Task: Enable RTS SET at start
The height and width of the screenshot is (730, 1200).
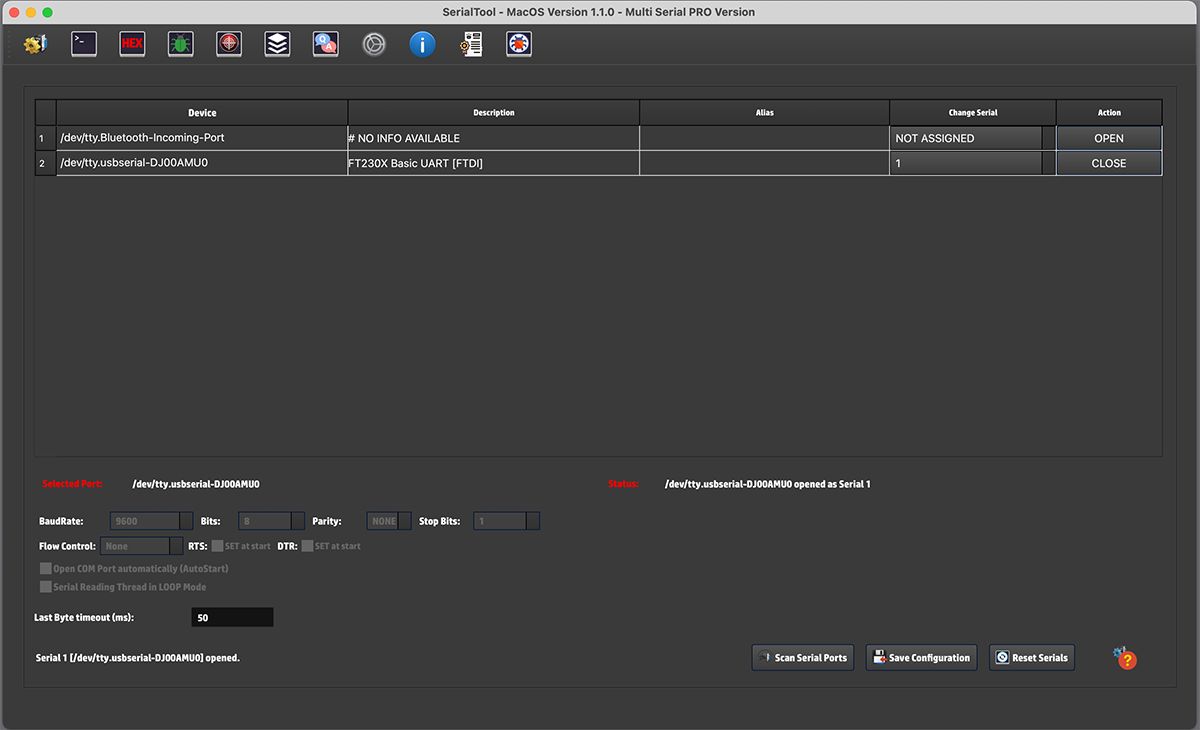Action: 216,546
